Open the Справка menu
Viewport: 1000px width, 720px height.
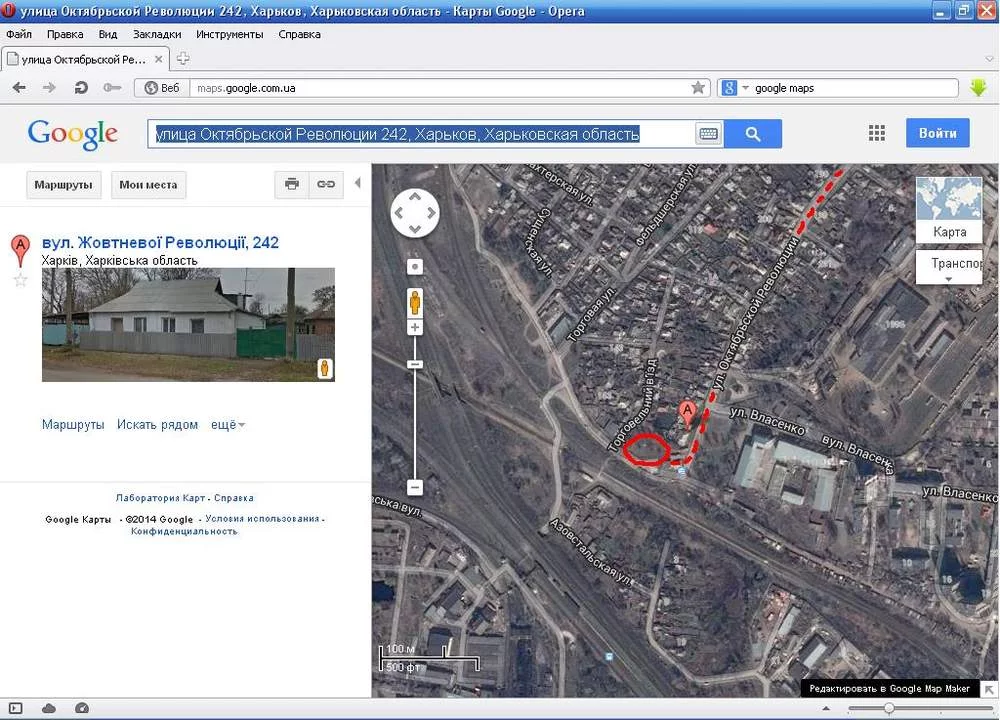299,34
